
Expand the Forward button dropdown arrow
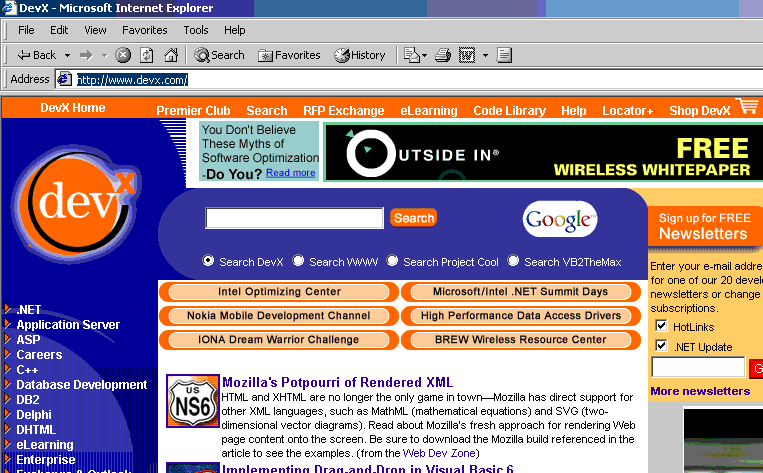(104, 55)
